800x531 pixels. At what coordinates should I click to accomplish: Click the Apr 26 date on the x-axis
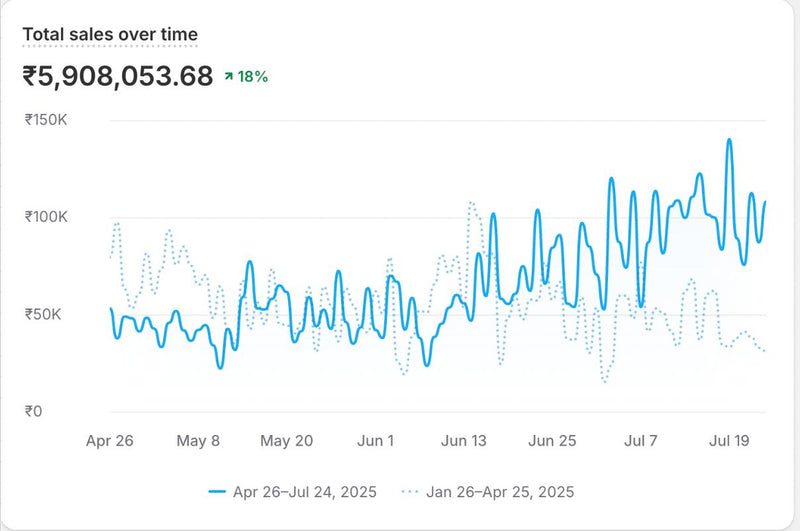(110, 440)
